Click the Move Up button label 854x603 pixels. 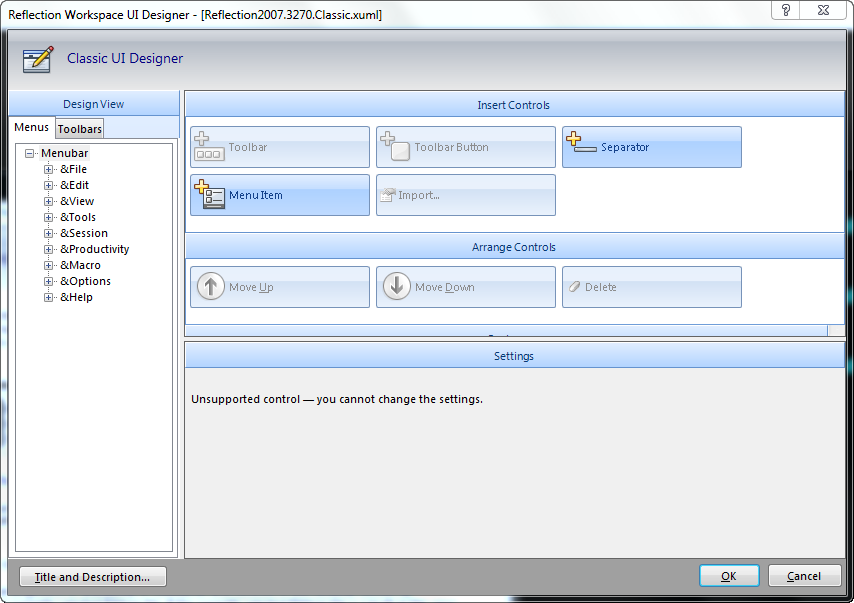click(251, 287)
